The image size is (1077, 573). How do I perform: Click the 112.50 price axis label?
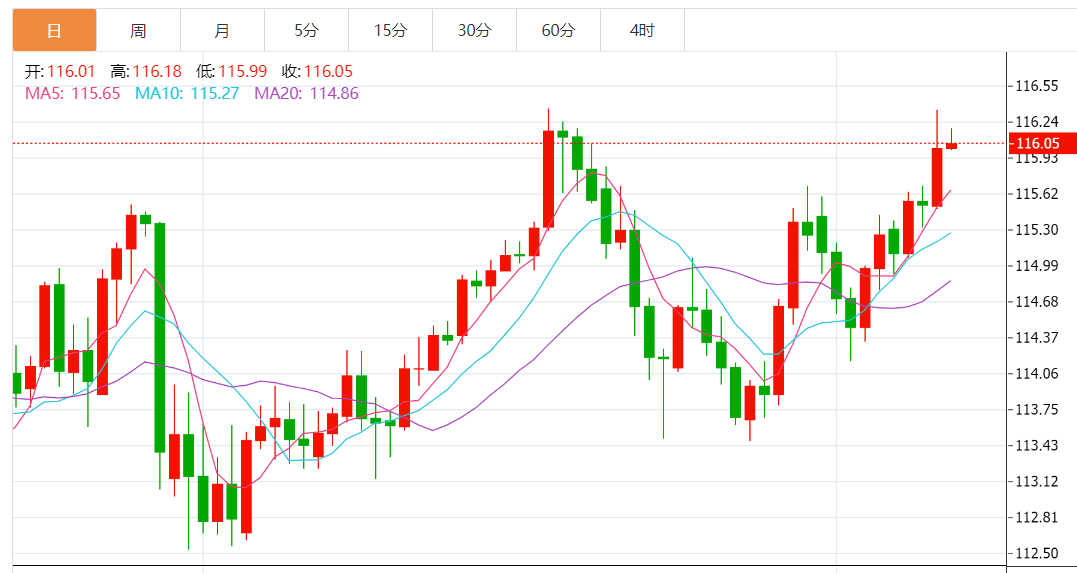point(1036,553)
